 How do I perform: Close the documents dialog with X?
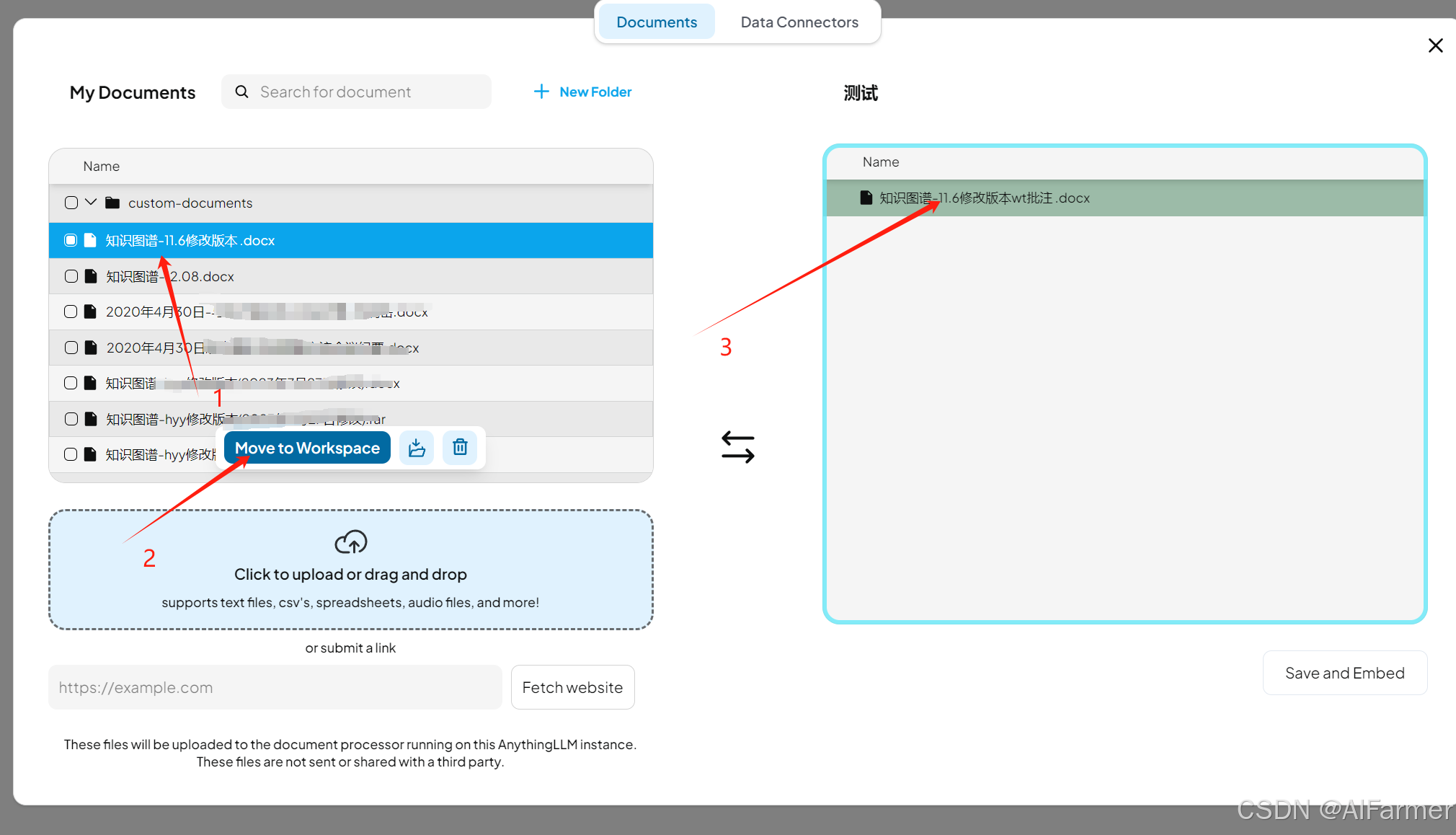1435,45
